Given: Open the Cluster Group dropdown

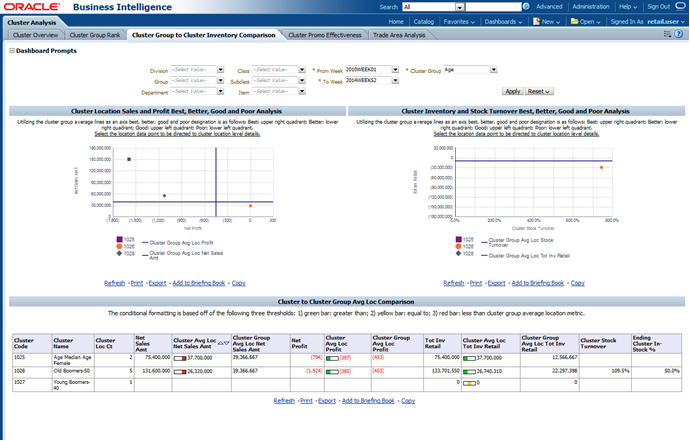Looking at the screenshot, I should (493, 70).
